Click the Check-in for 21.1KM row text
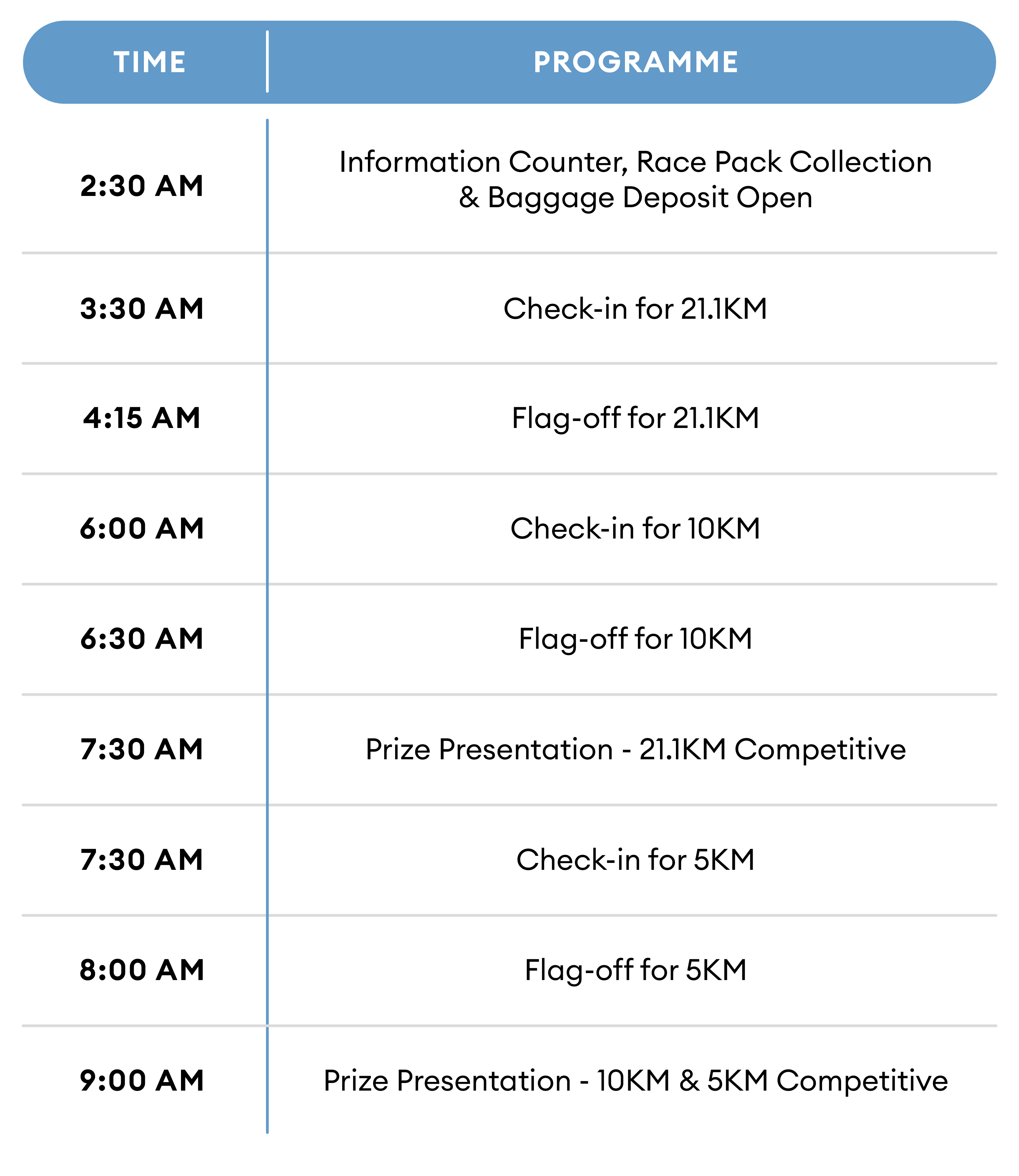 [x=635, y=309]
